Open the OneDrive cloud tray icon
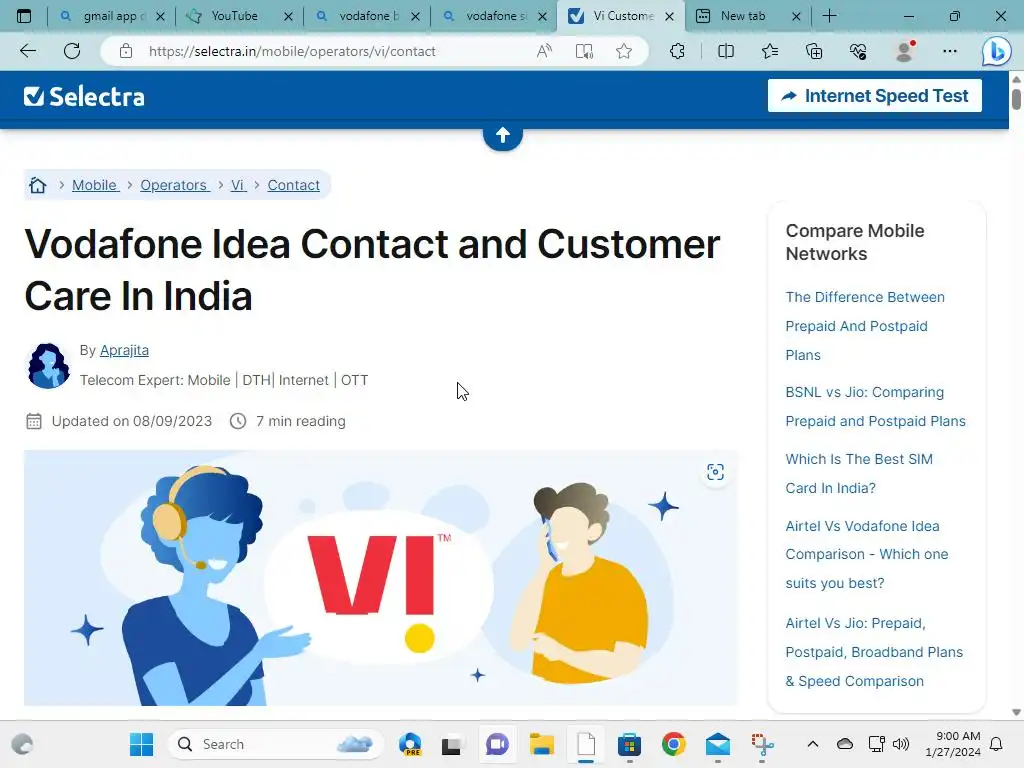Viewport: 1024px width, 768px height. (x=845, y=744)
